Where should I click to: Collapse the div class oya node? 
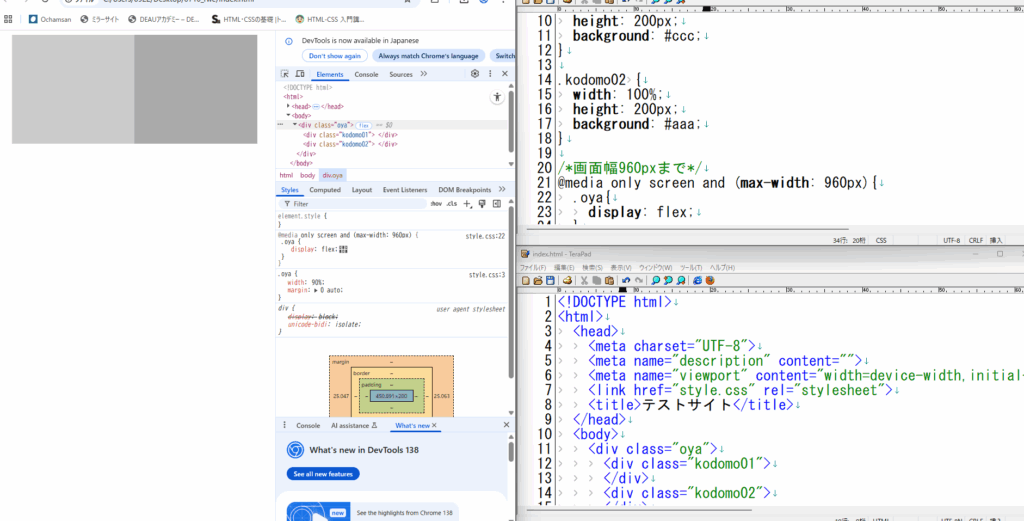tap(295, 125)
